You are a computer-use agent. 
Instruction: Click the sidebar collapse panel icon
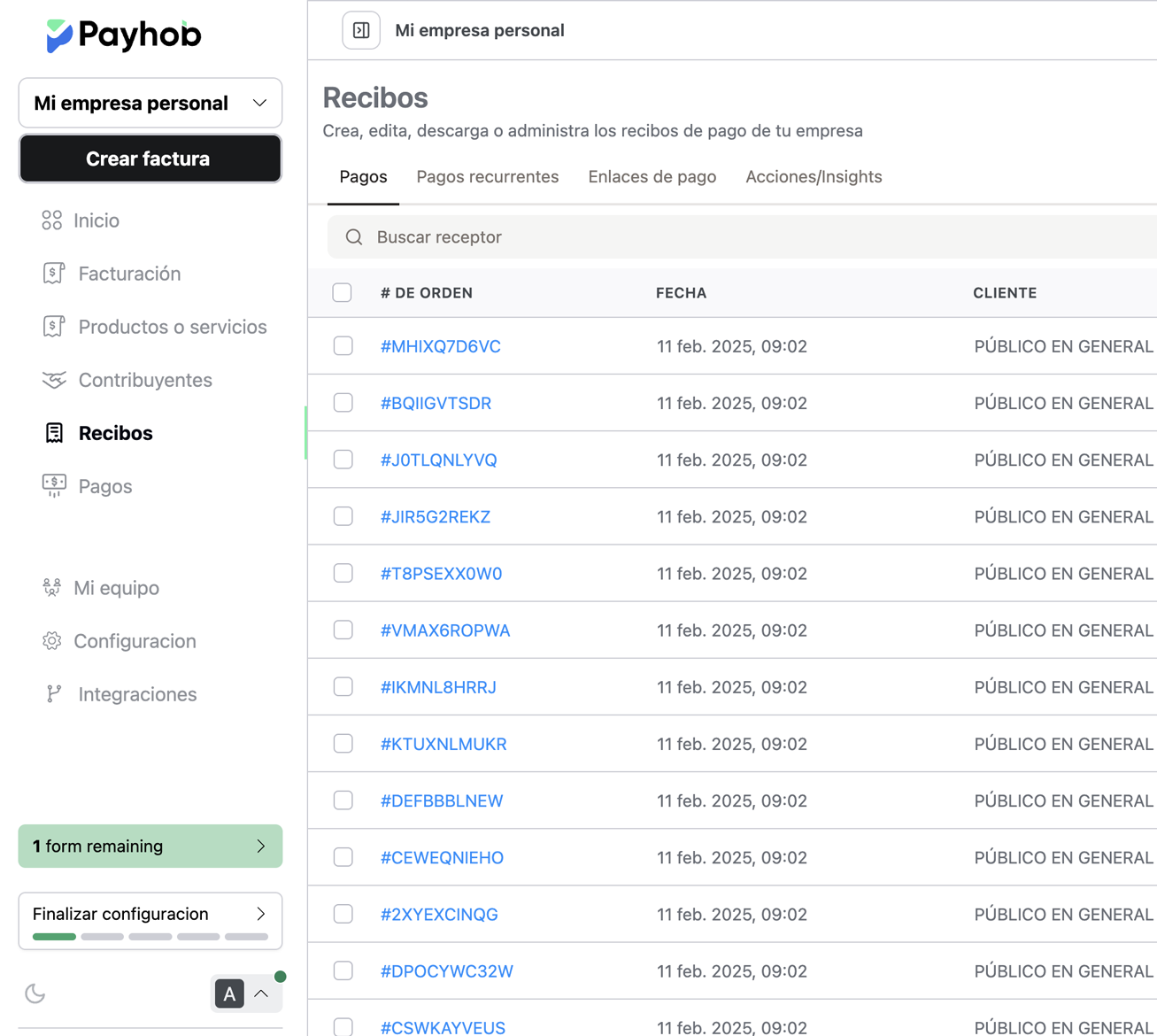tap(361, 30)
